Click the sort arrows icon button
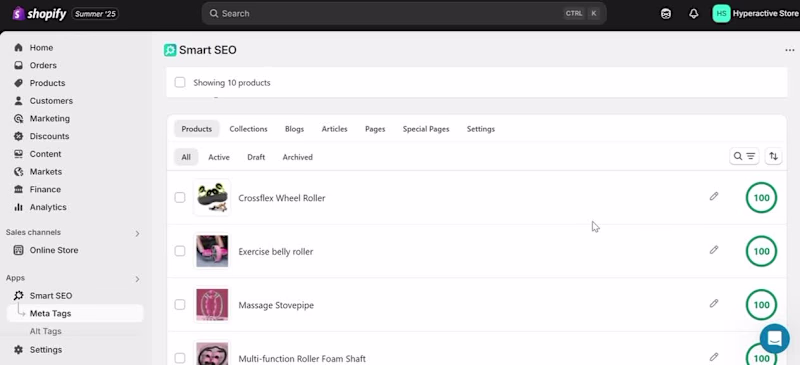Screen dimensions: 800x365 pos(773,156)
